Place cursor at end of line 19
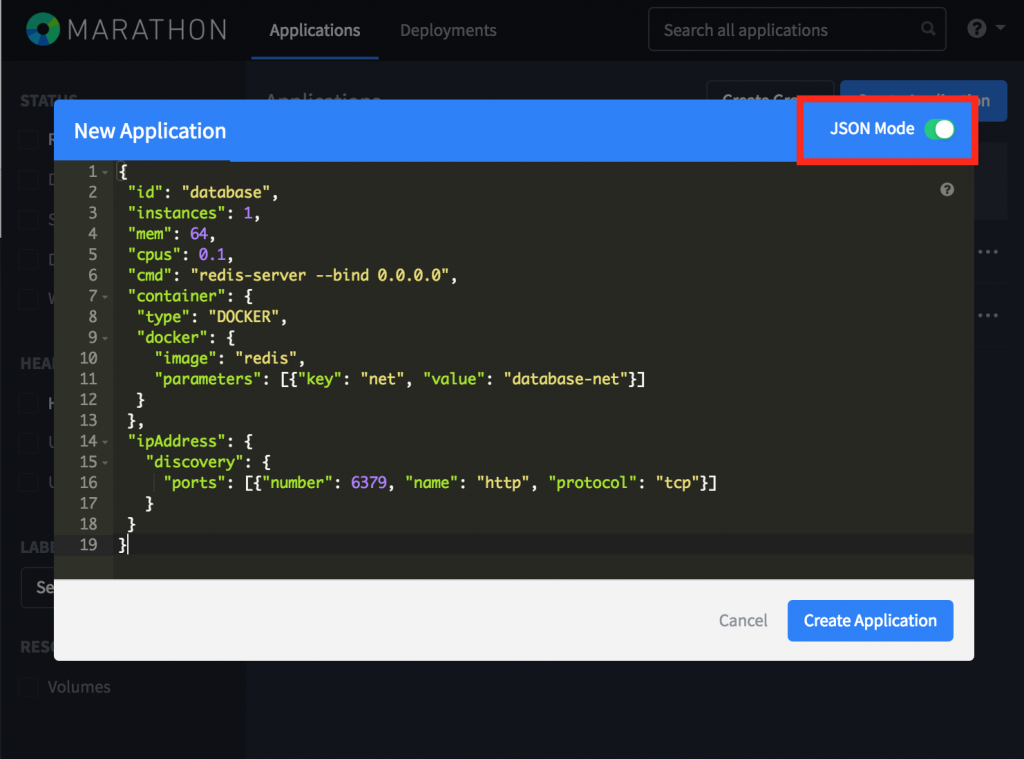 pos(129,545)
